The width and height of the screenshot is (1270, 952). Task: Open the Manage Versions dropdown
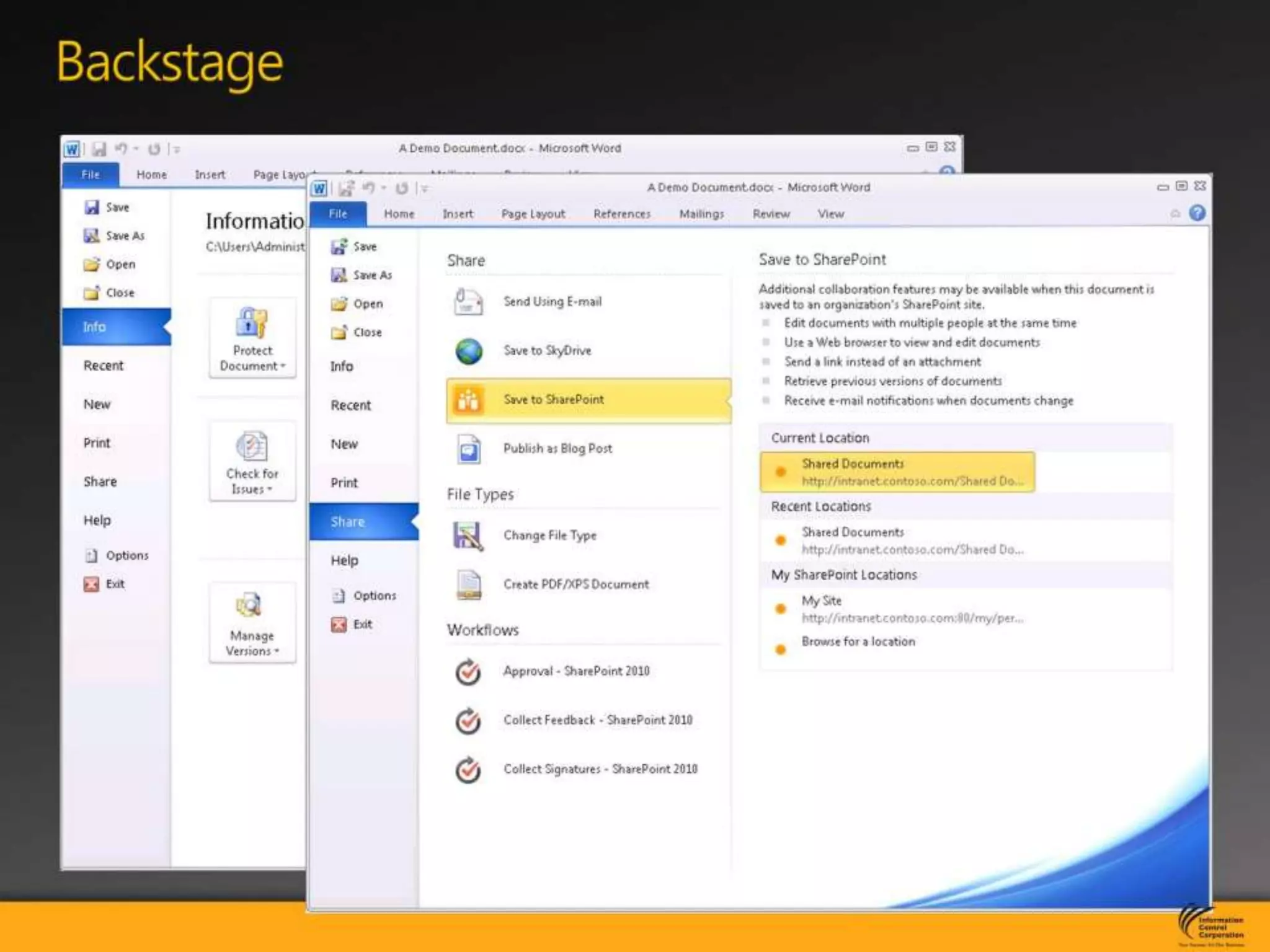(x=252, y=623)
